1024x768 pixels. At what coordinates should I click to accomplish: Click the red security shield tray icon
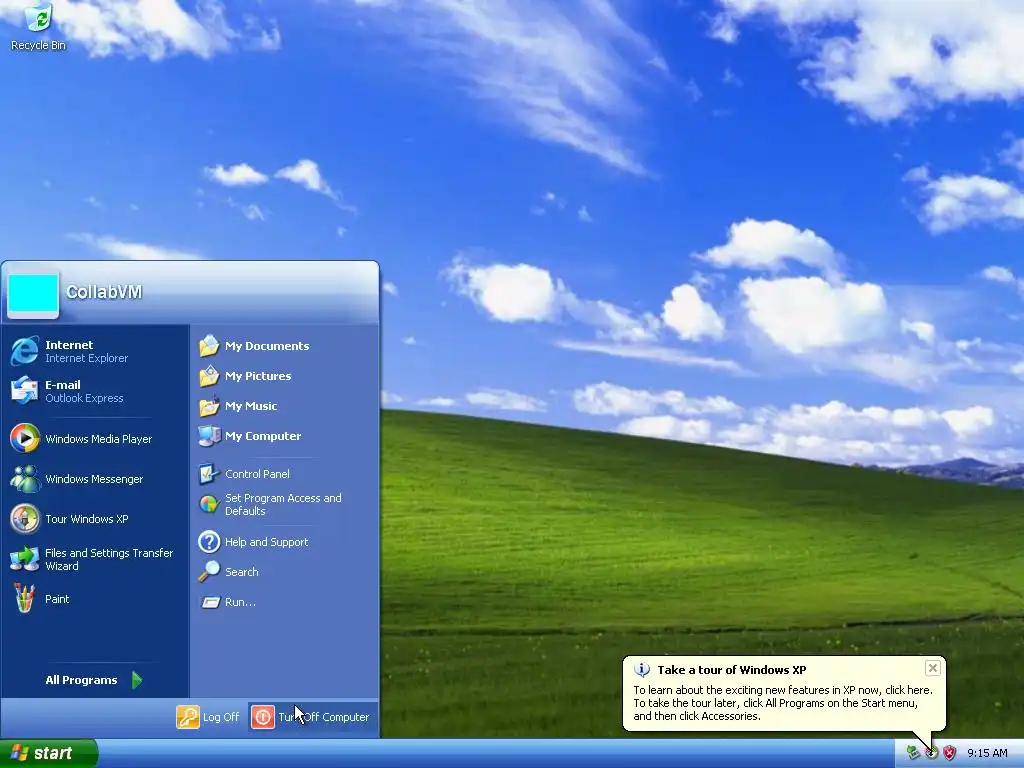tap(950, 753)
